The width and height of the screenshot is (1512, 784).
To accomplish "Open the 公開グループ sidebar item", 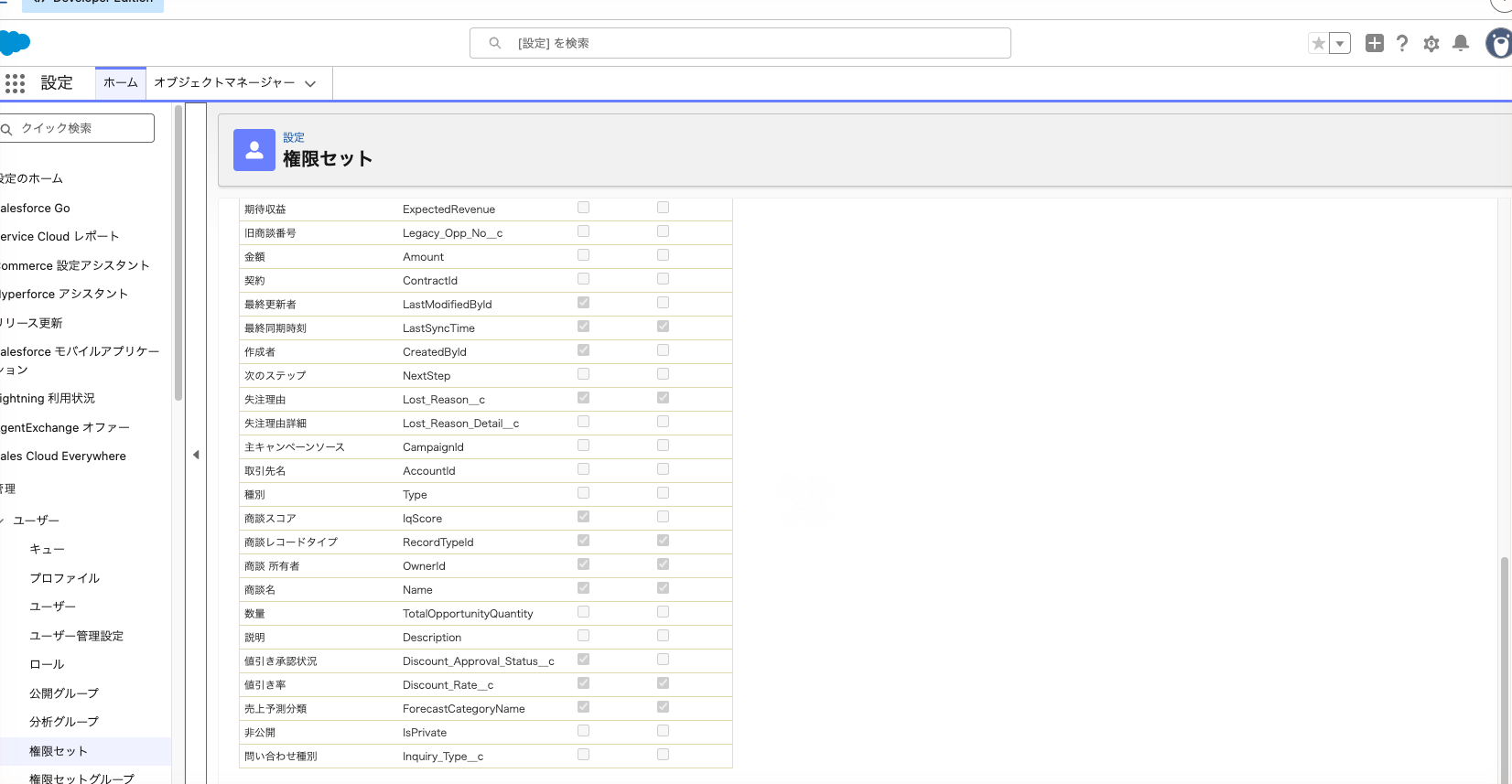I will point(64,693).
